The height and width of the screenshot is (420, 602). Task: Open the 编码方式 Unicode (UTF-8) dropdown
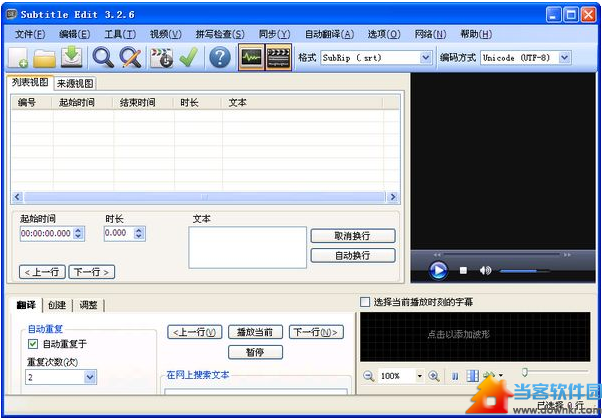pos(564,58)
